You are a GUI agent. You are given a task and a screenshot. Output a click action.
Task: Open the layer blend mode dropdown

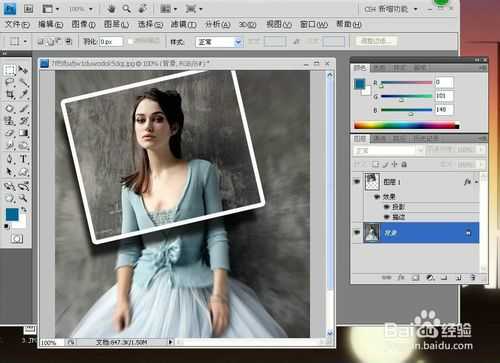[x=388, y=151]
